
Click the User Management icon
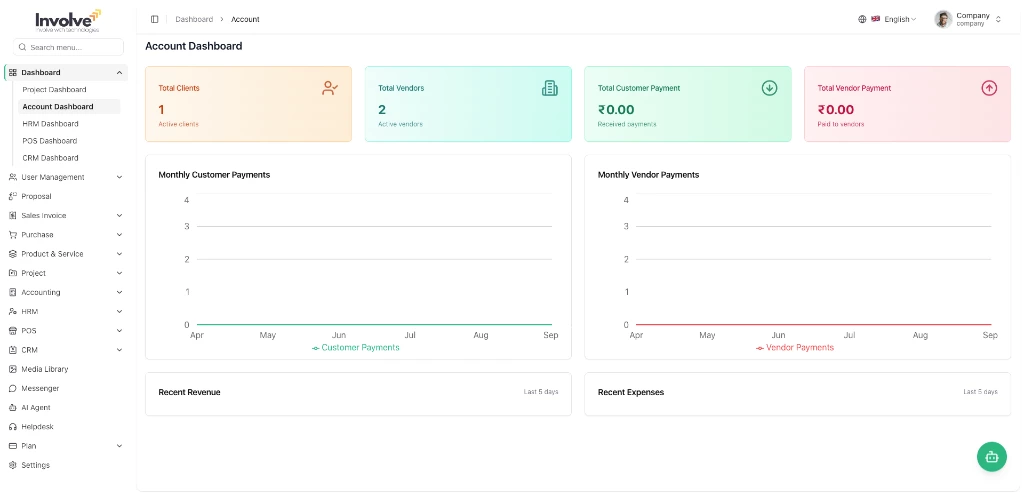12,177
